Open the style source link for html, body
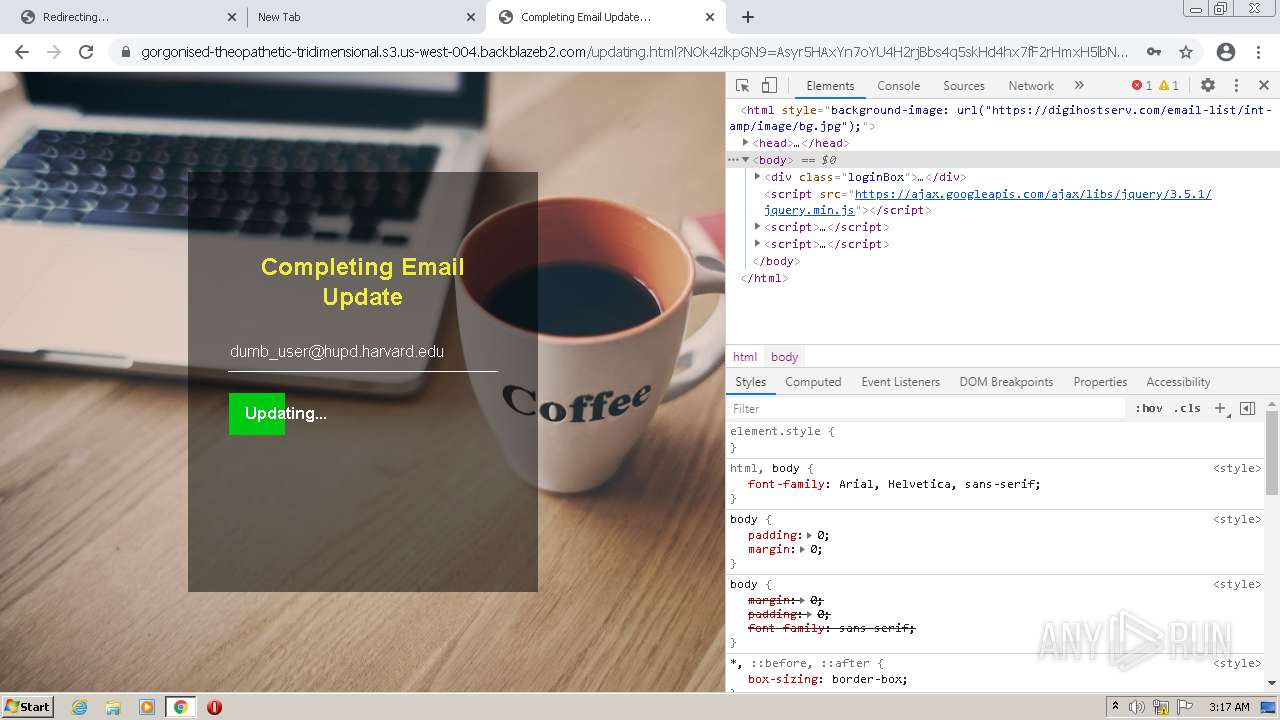 [1237, 468]
